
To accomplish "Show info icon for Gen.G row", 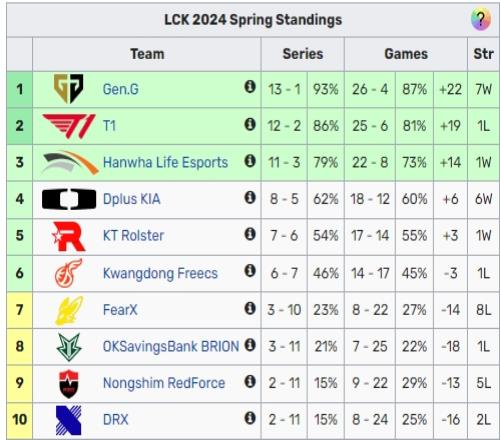I will [250, 87].
